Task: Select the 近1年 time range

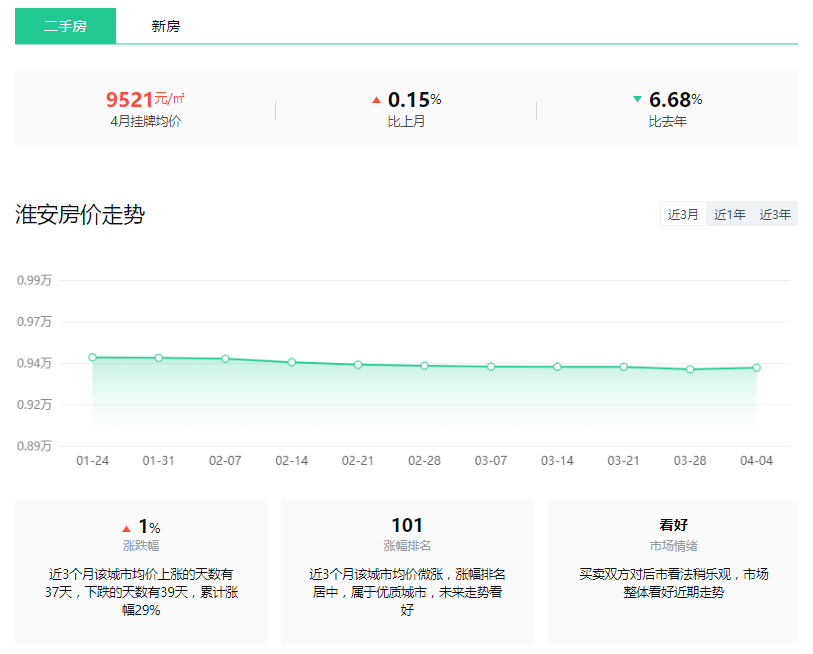Action: (729, 214)
